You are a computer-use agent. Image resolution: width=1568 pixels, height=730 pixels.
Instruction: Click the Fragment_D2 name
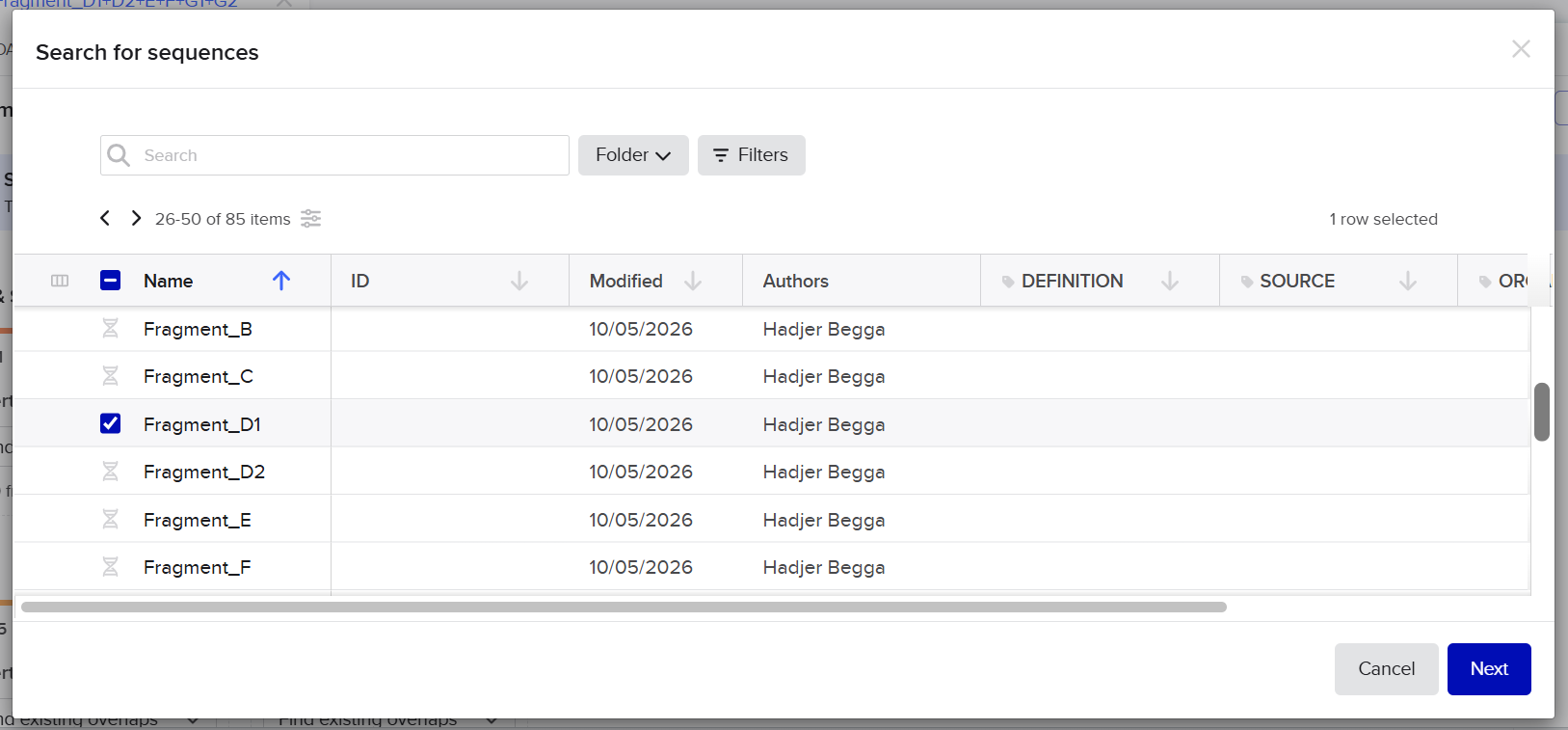pyautogui.click(x=204, y=472)
